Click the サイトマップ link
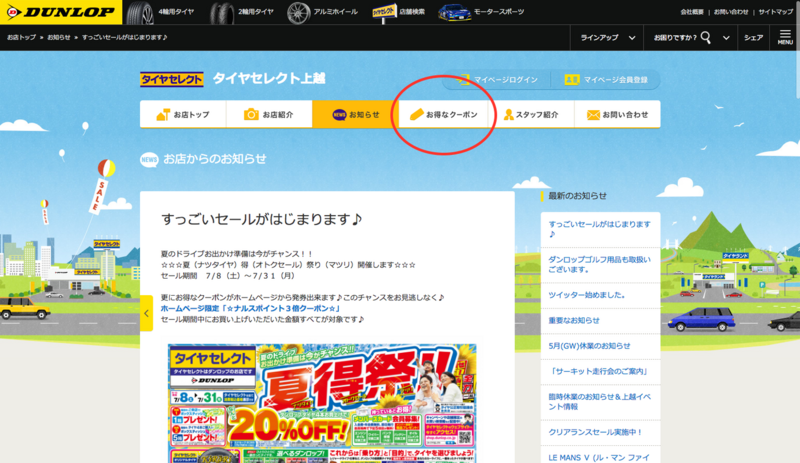The height and width of the screenshot is (463, 800). 776,12
